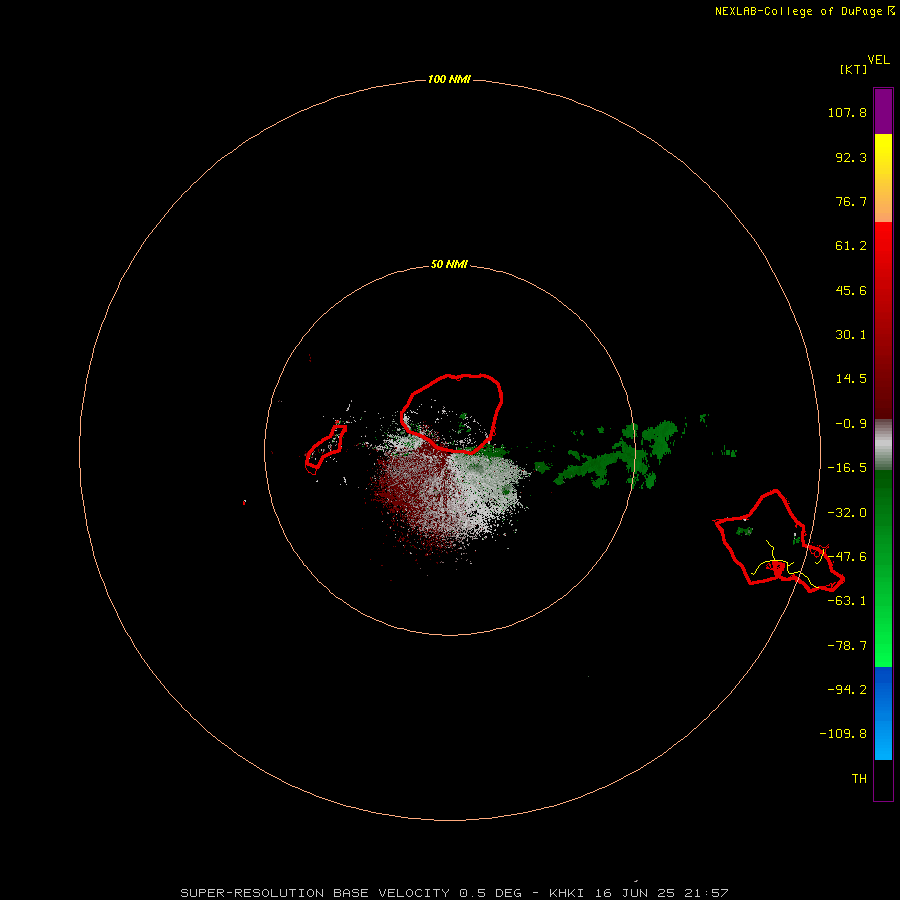Click the -109.8 velocity scale value
This screenshot has height=900, width=900.
(843, 734)
